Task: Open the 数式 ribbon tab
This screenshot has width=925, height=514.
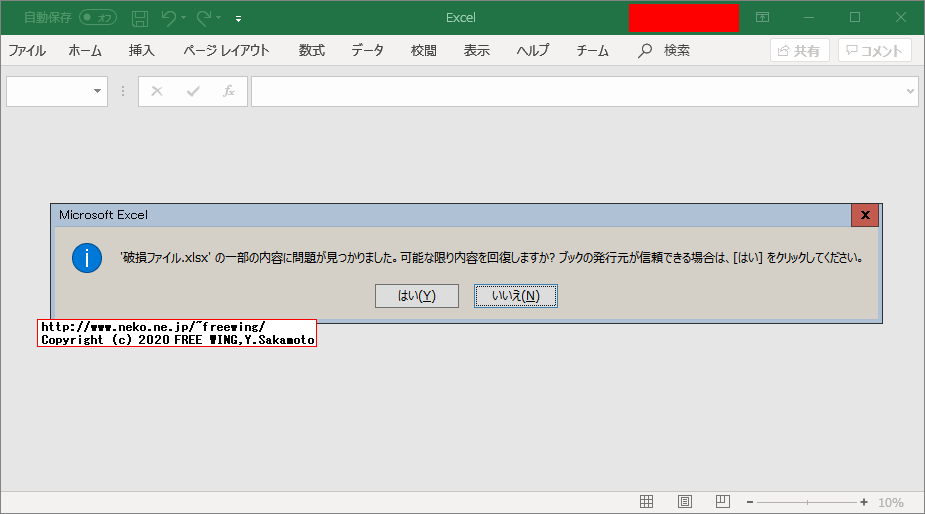Action: [311, 51]
